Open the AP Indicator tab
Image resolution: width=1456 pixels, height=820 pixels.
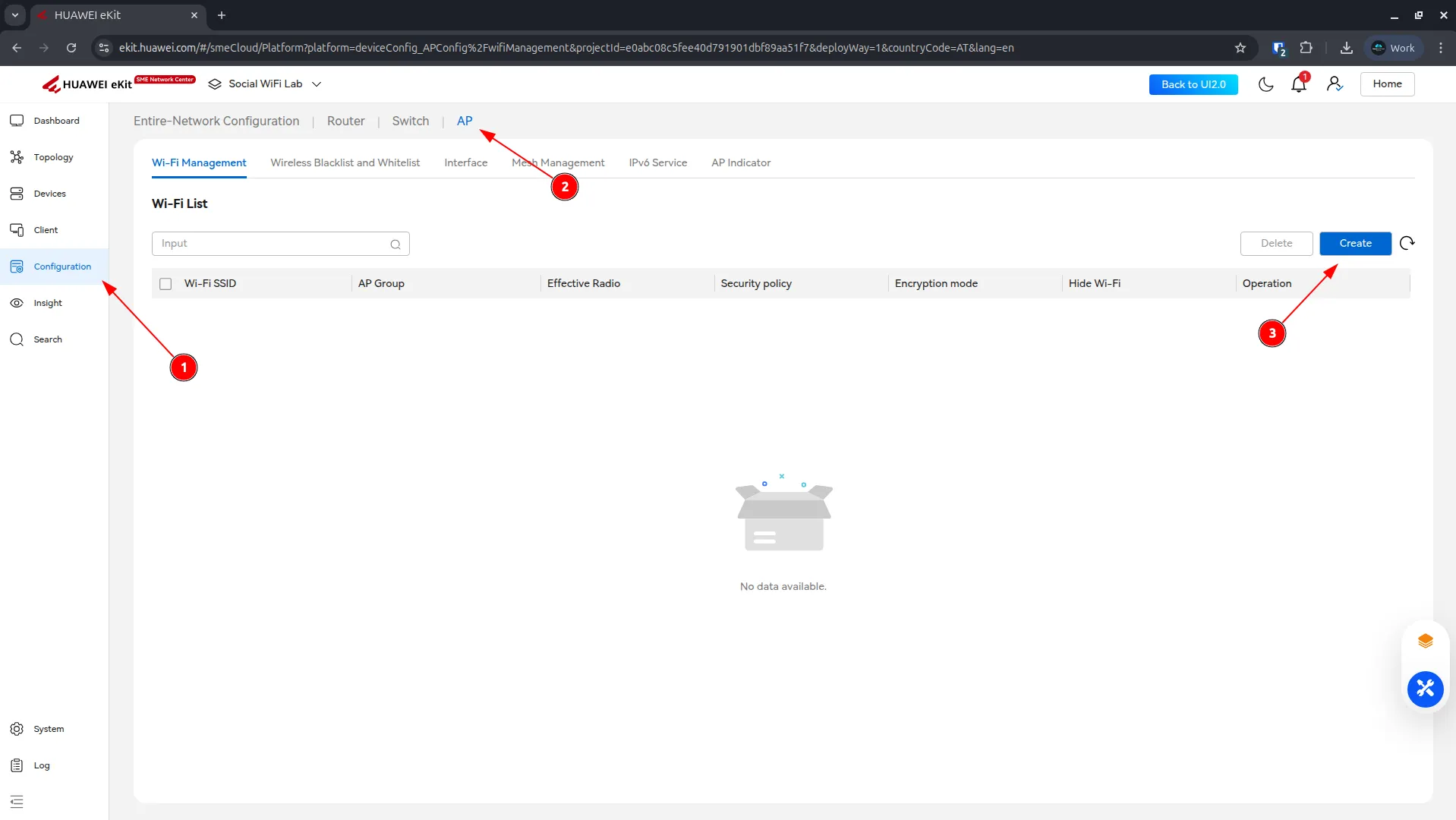(740, 162)
